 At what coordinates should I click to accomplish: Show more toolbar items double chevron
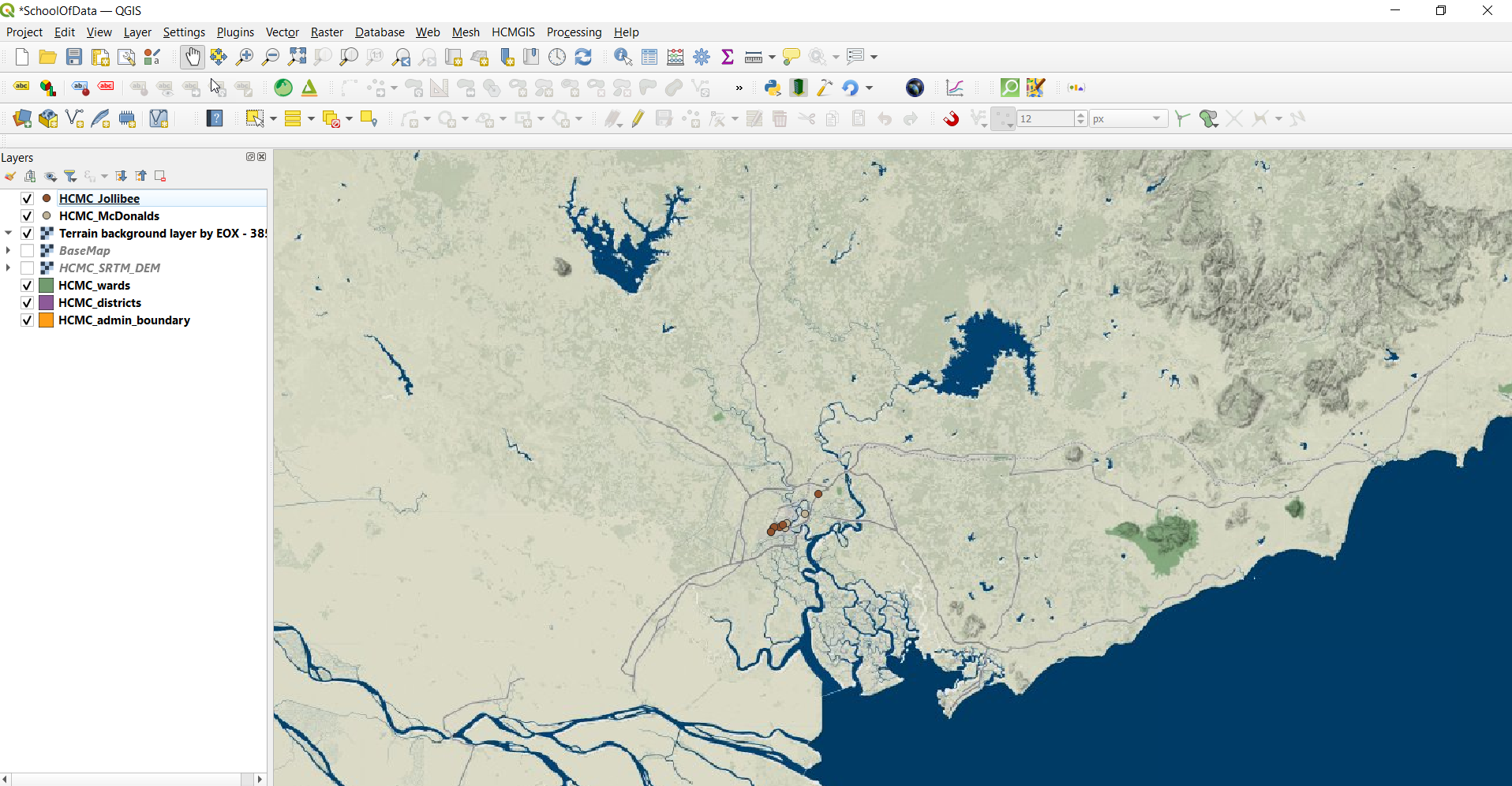739,88
